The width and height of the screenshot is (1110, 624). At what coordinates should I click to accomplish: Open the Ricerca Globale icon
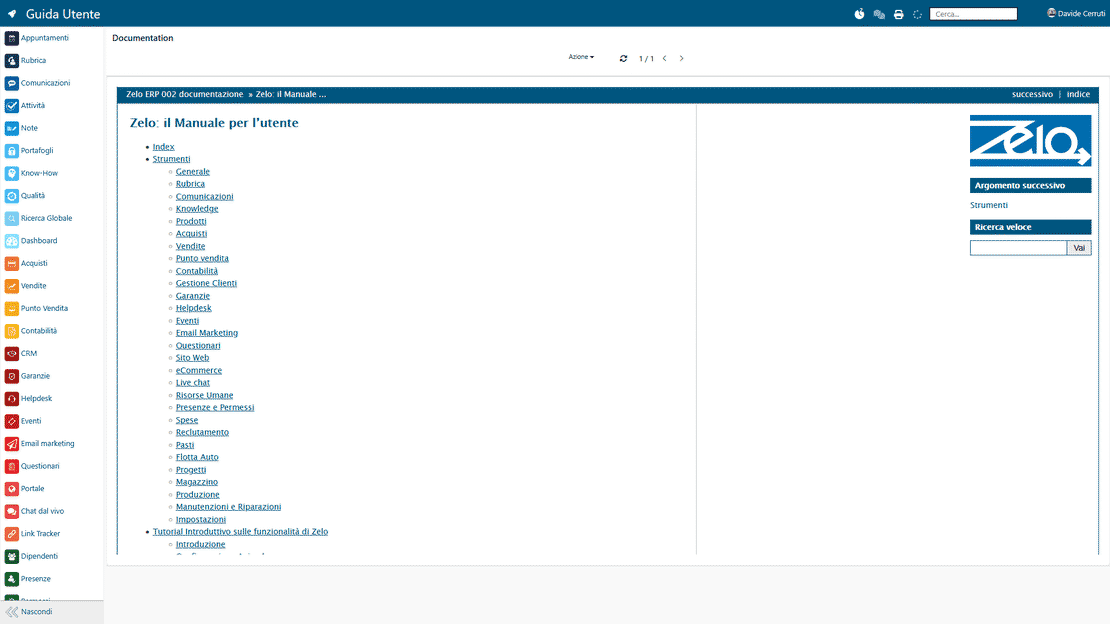point(11,218)
